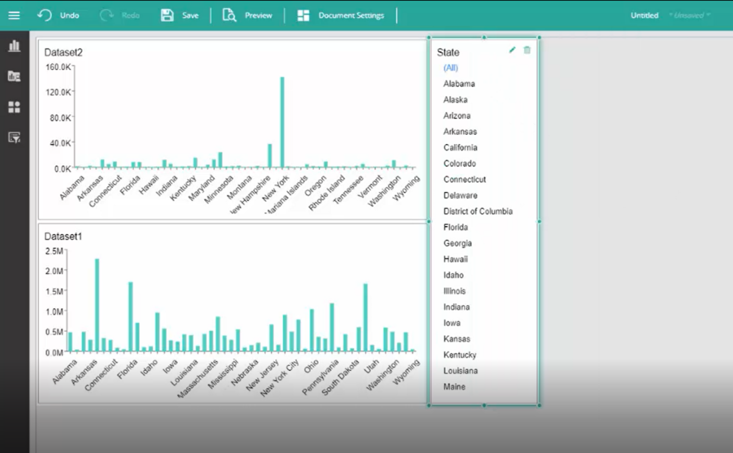Delete the State filter with trash icon
Screen dimensions: 733x453
coord(528,50)
